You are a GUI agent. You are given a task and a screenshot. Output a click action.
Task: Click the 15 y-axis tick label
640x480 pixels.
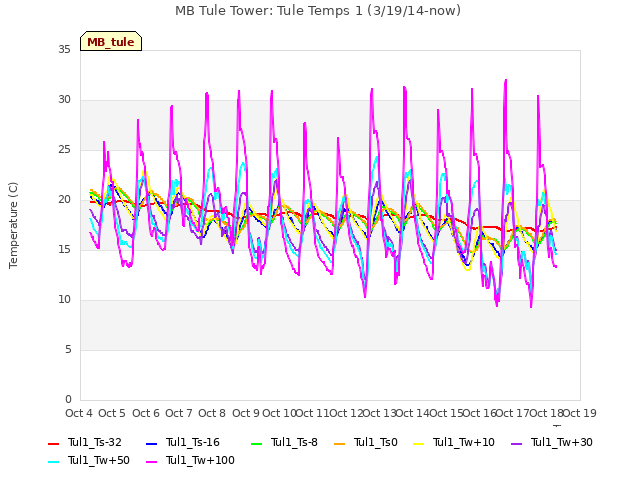(64, 250)
